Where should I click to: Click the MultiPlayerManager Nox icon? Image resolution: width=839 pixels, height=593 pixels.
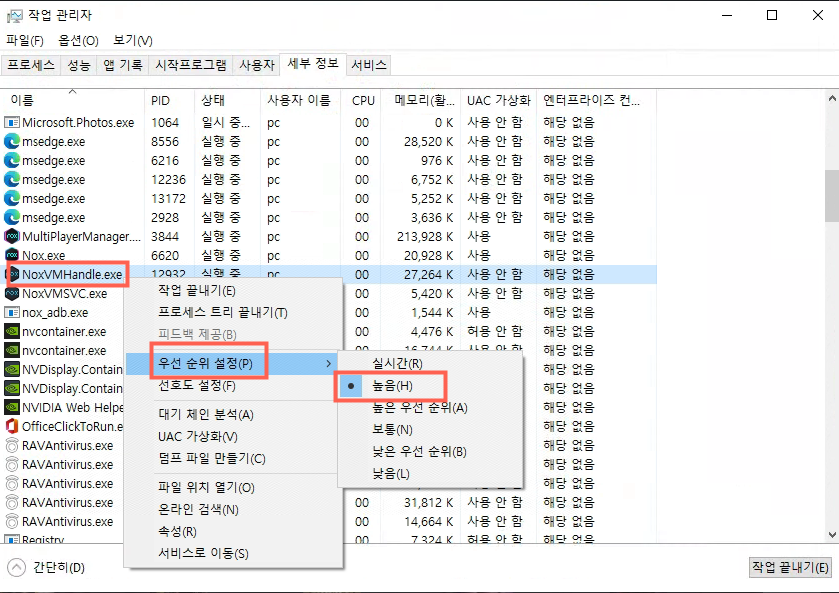(x=12, y=236)
